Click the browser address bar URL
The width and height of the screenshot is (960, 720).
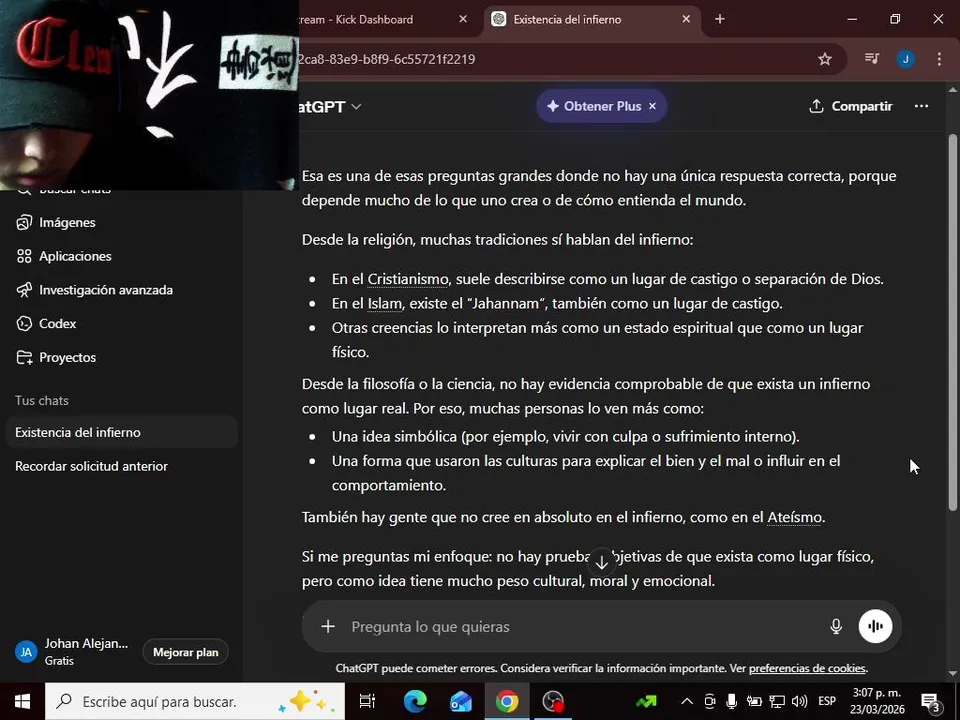point(387,59)
